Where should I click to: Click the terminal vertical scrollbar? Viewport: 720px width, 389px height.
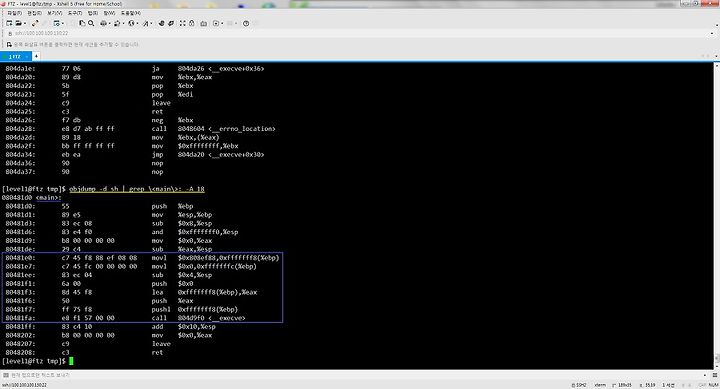pos(716,215)
